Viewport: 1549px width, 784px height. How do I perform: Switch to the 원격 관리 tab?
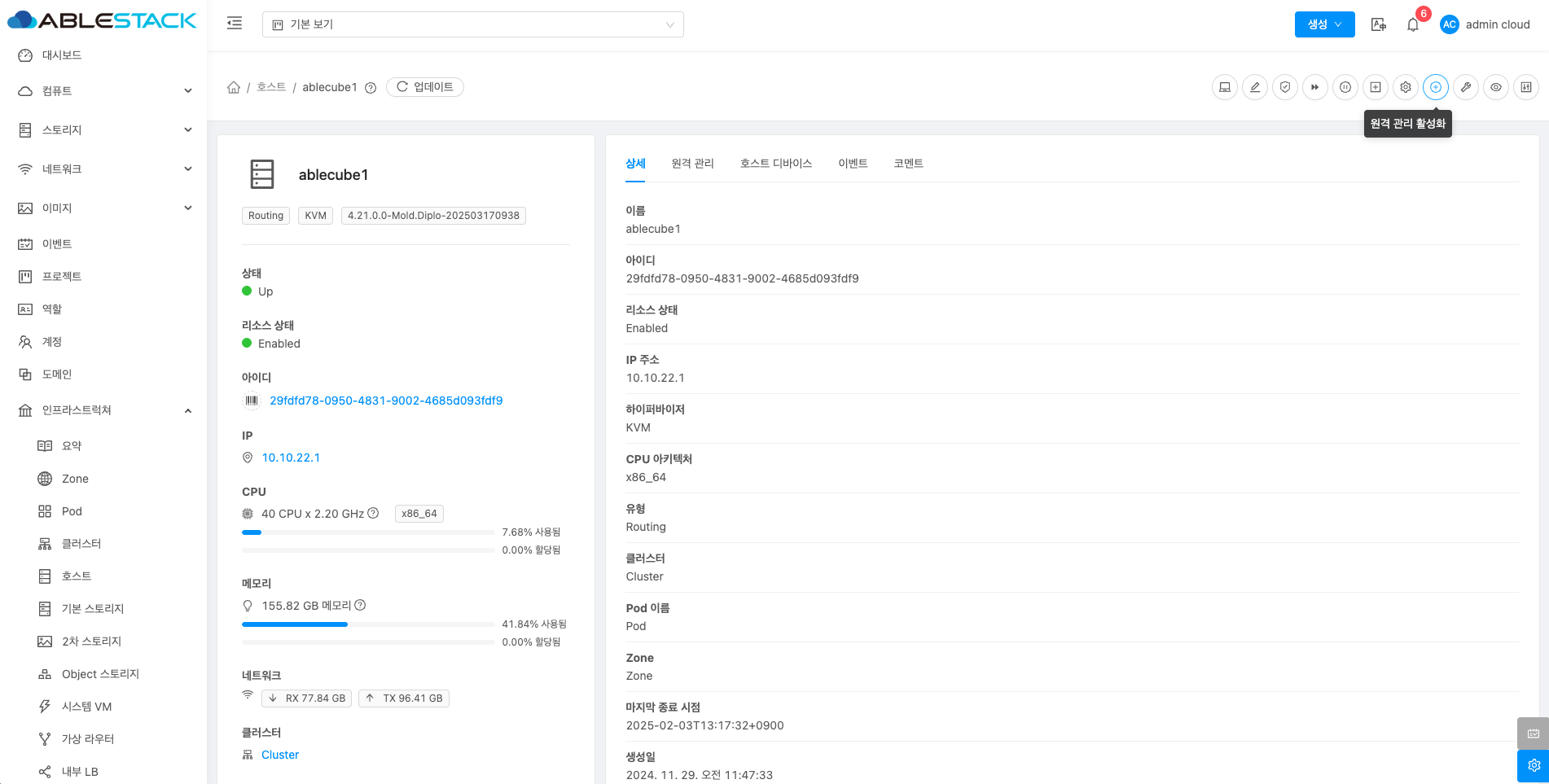[692, 164]
